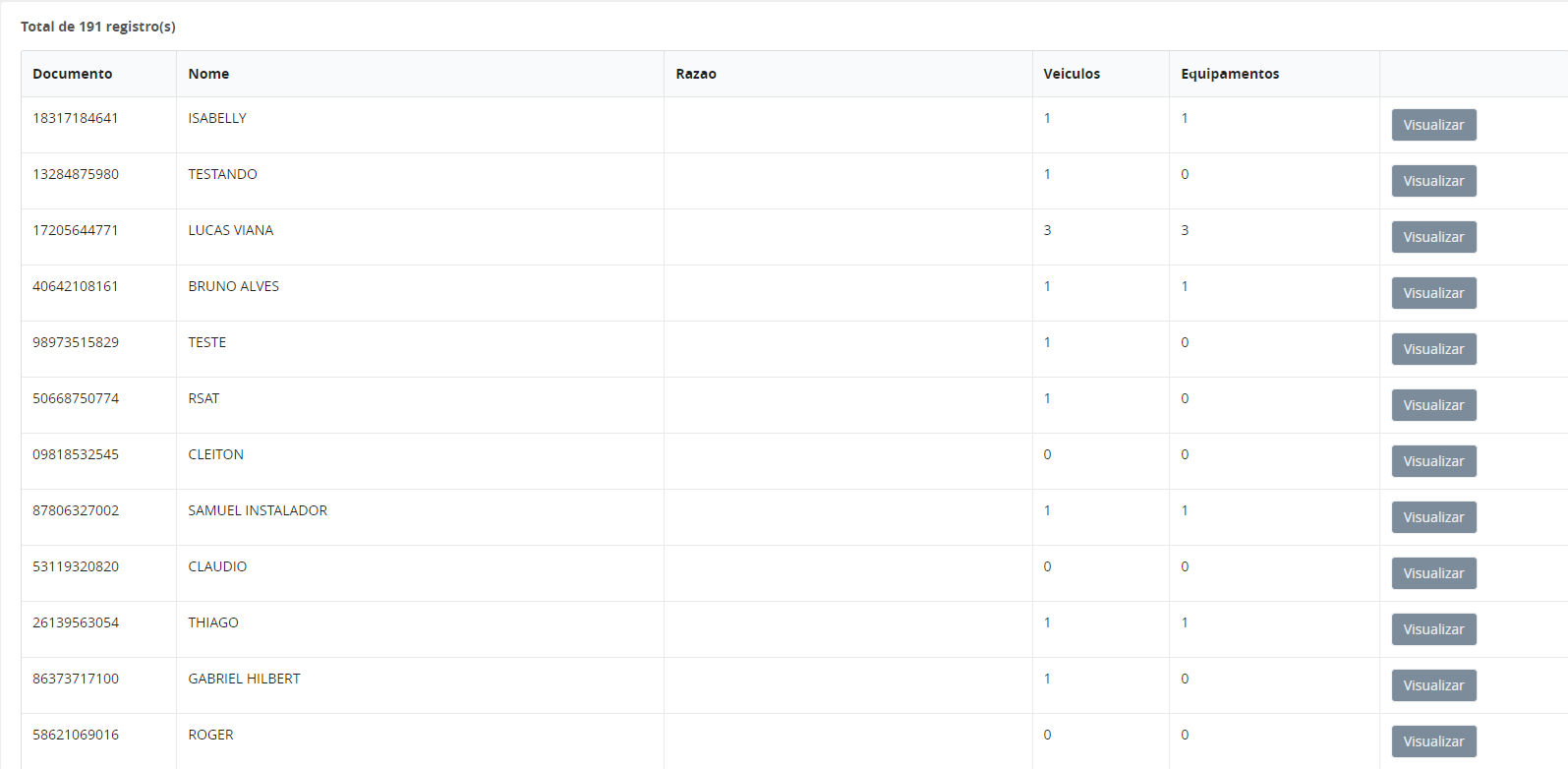Viewport: 1568px width, 769px height.
Task: Select document number 18317184641
Action: 76,118
